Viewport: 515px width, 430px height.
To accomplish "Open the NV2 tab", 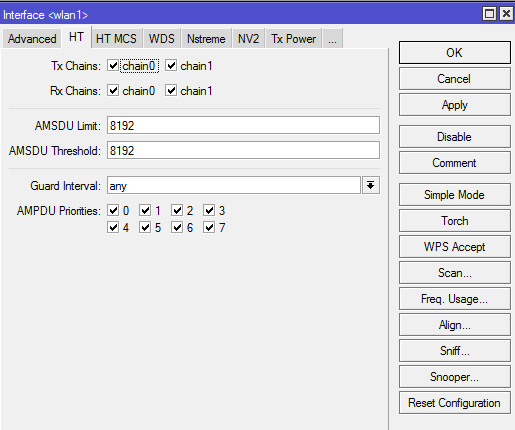I will 248,39.
